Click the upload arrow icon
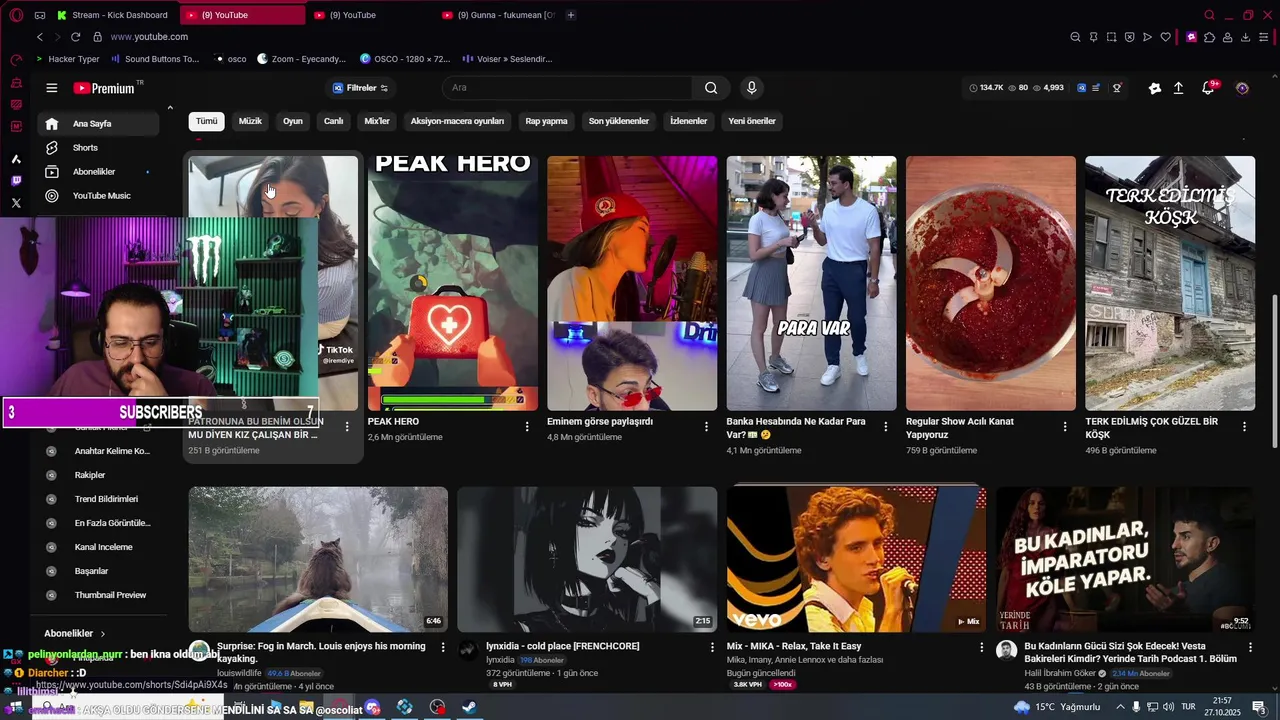1280x720 pixels. pos(1179,88)
